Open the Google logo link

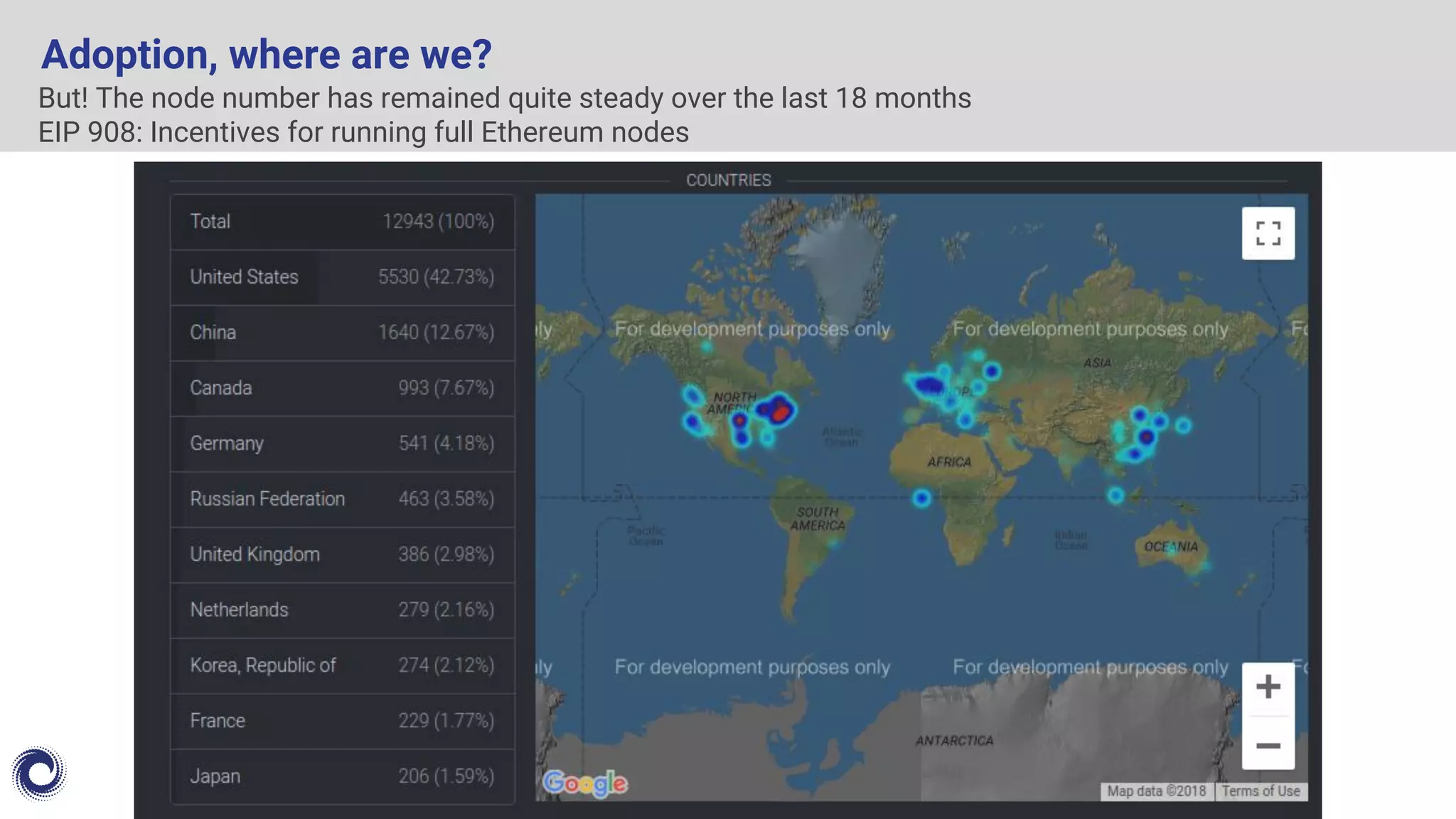coord(585,783)
